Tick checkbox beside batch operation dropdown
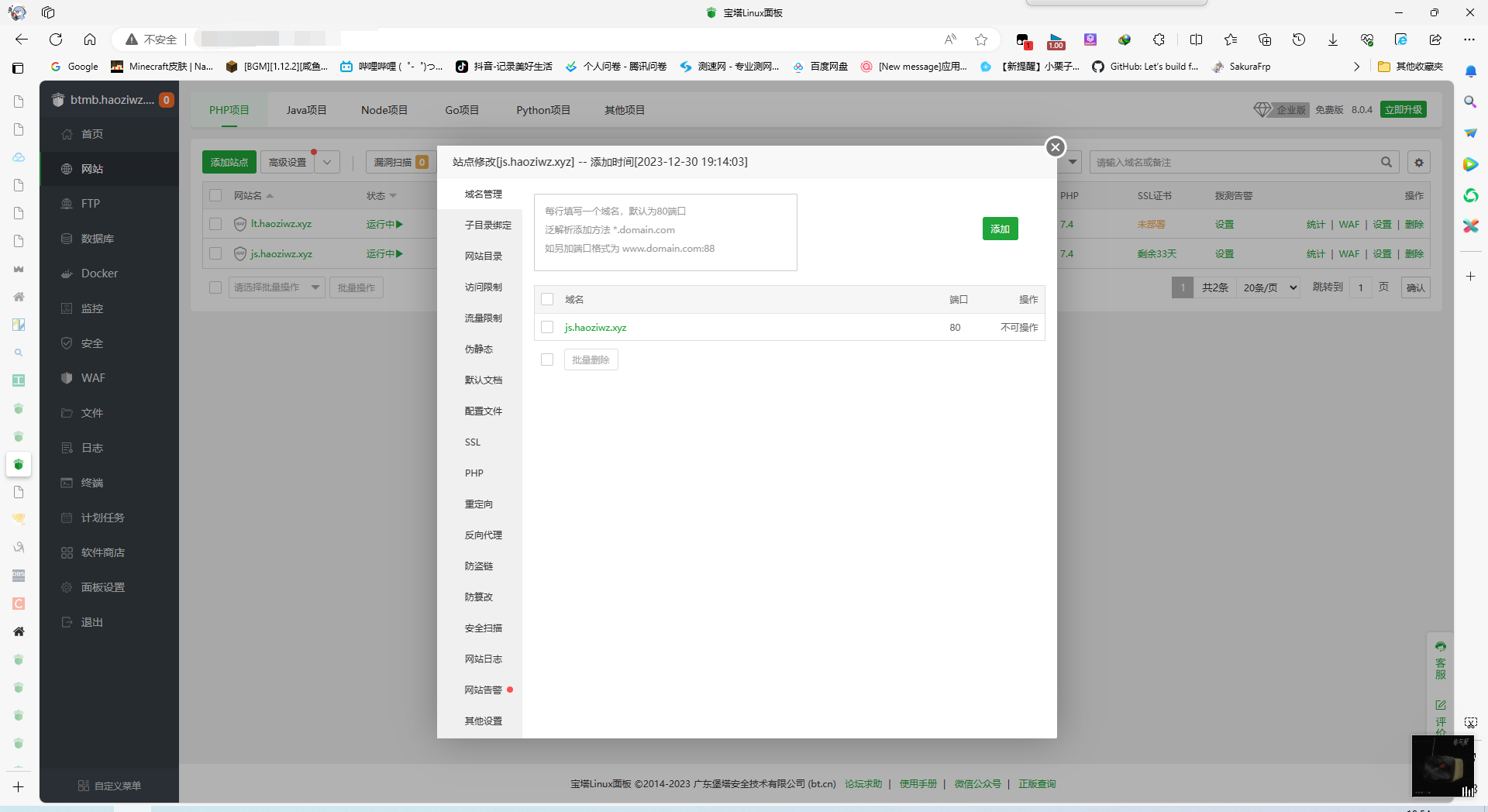Screen dimensions: 1488x812 pos(215,287)
